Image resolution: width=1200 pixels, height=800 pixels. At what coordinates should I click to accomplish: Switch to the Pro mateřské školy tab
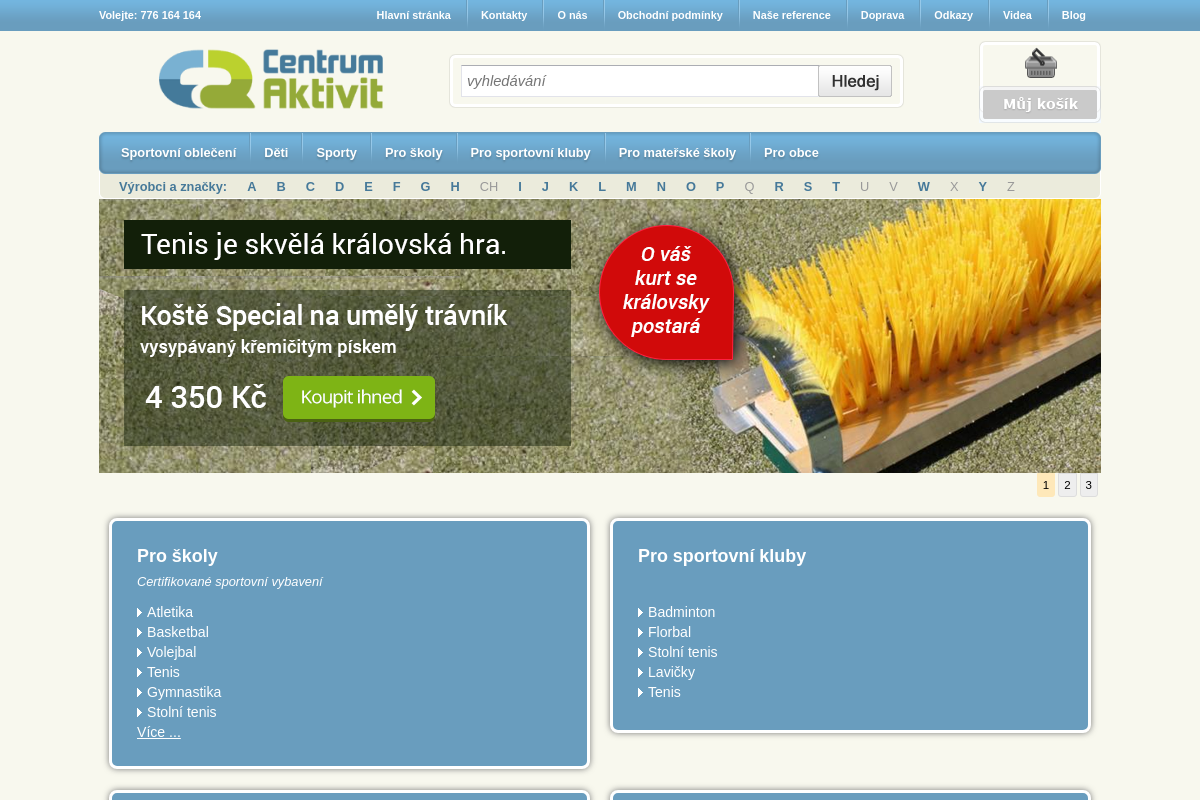[x=677, y=152]
